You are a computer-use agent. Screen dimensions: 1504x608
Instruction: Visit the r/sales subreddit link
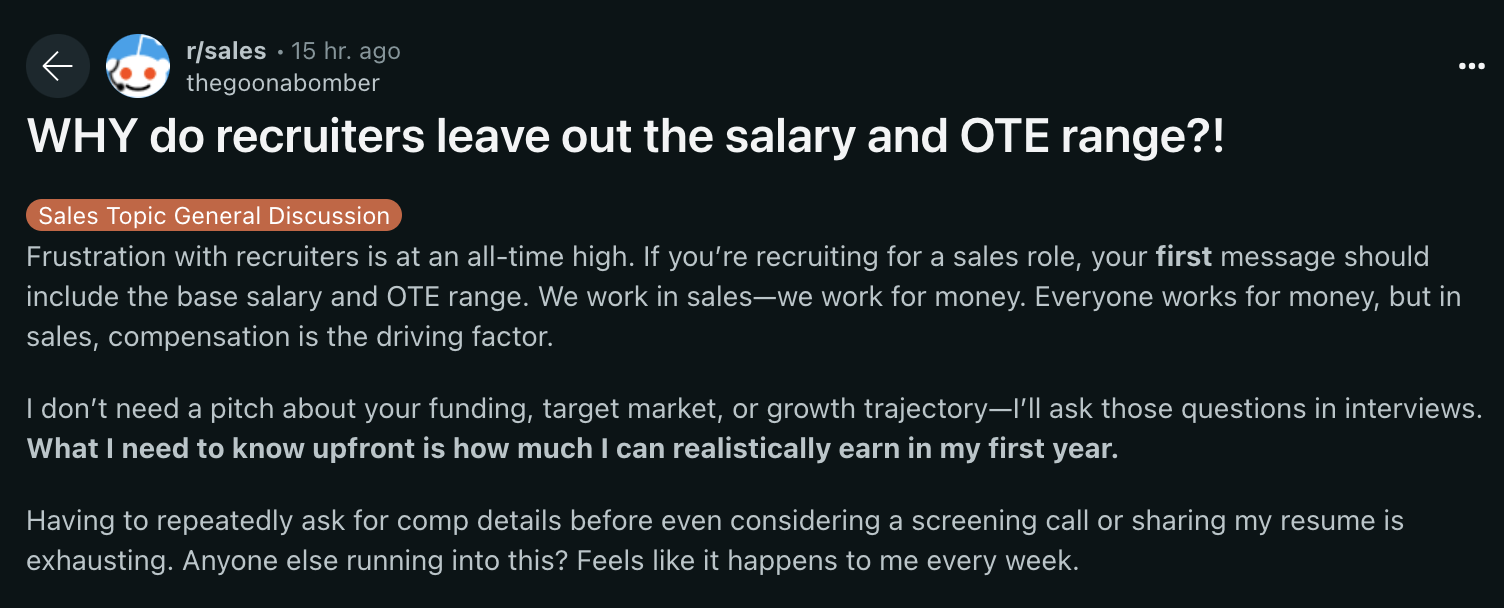click(x=226, y=50)
